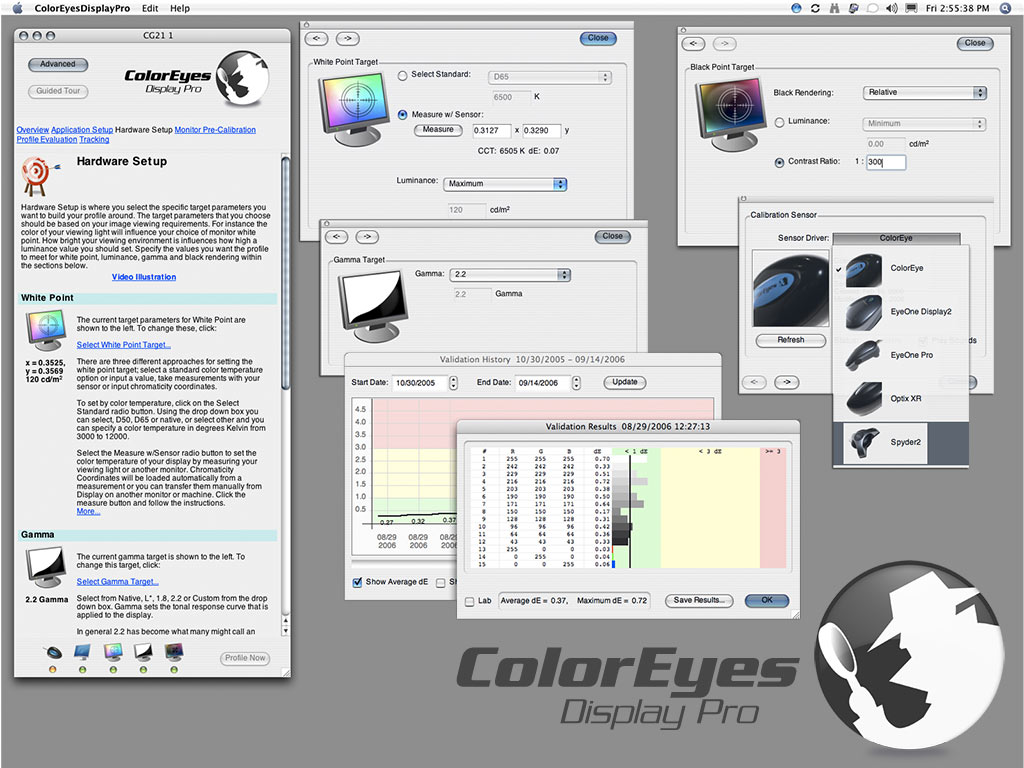Click the Update button in Validation History
Screen dimensions: 1024x768
pos(625,382)
